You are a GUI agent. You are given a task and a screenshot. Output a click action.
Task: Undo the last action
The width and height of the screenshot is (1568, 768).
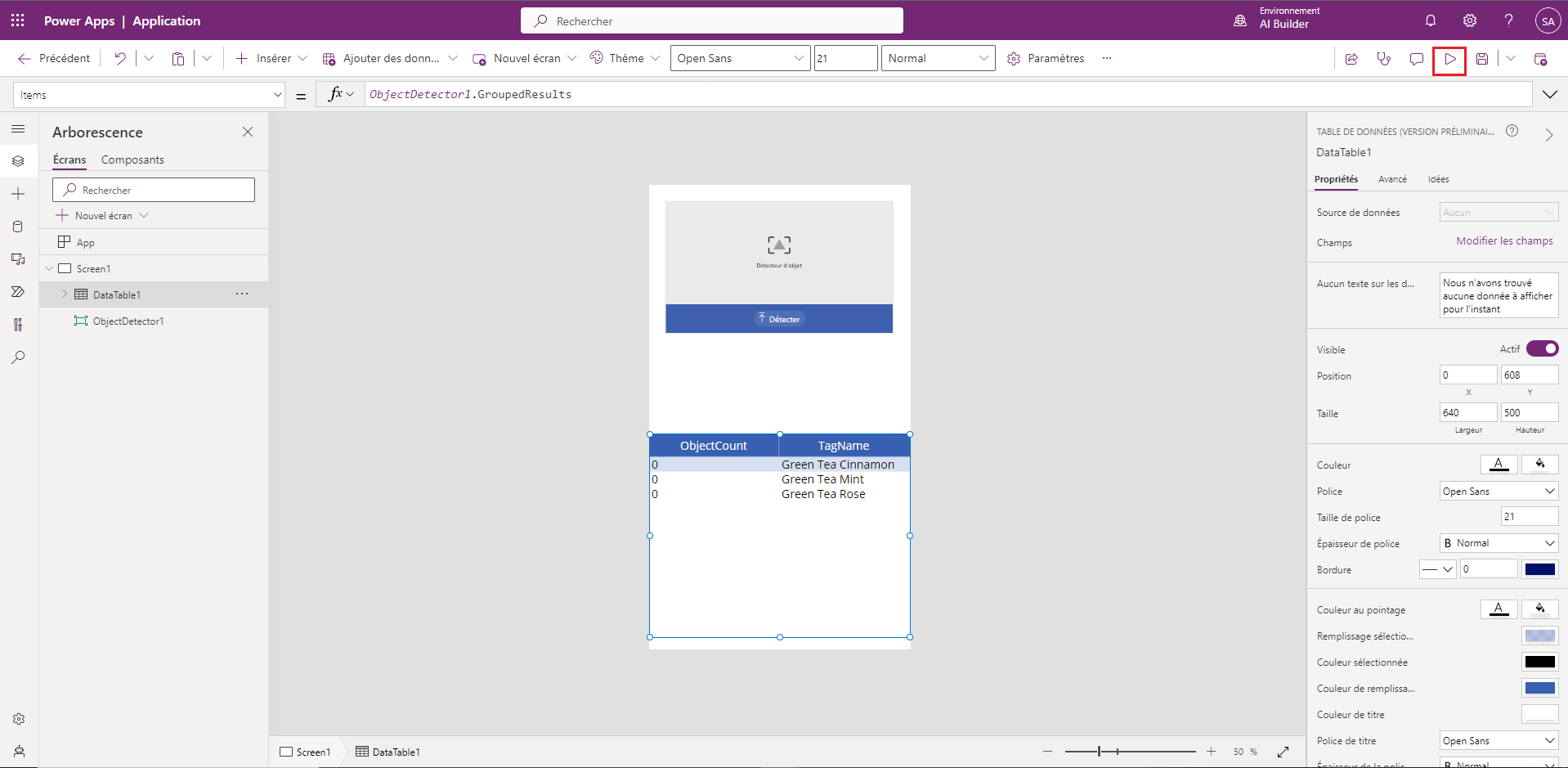click(120, 58)
